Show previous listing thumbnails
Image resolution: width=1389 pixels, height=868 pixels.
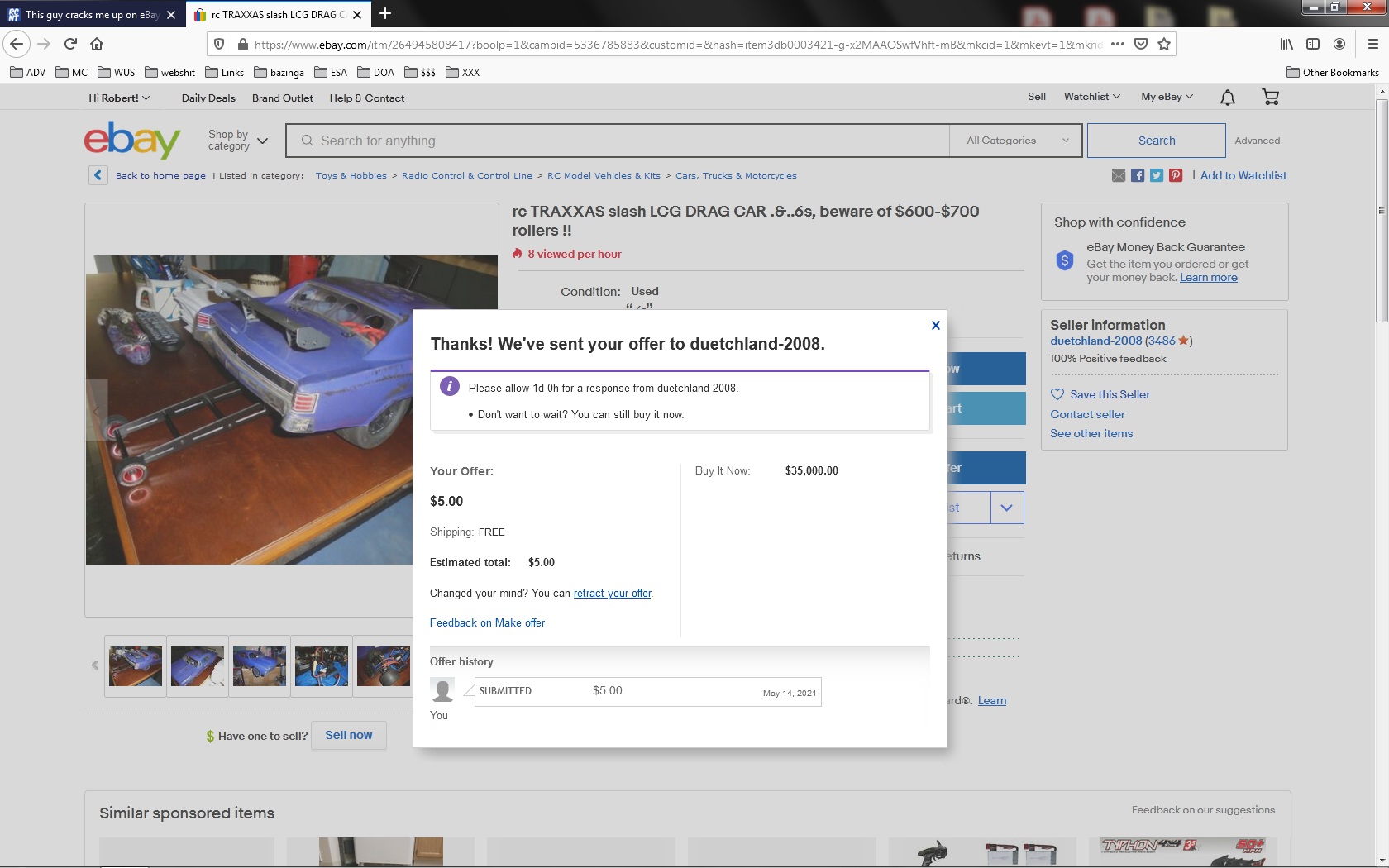pos(95,665)
